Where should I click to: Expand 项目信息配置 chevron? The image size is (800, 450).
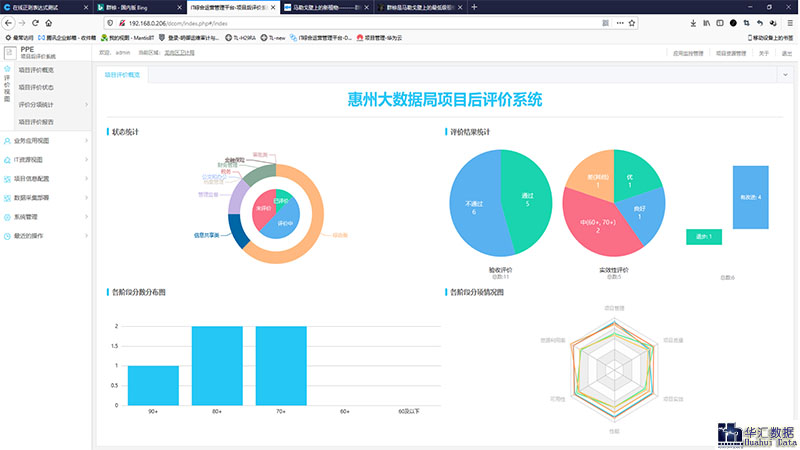pos(86,179)
